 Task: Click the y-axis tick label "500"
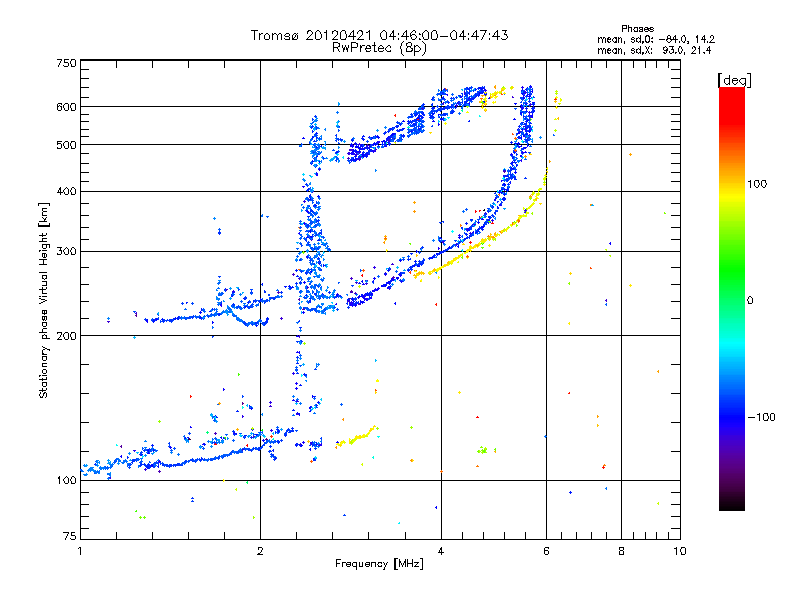pos(66,145)
